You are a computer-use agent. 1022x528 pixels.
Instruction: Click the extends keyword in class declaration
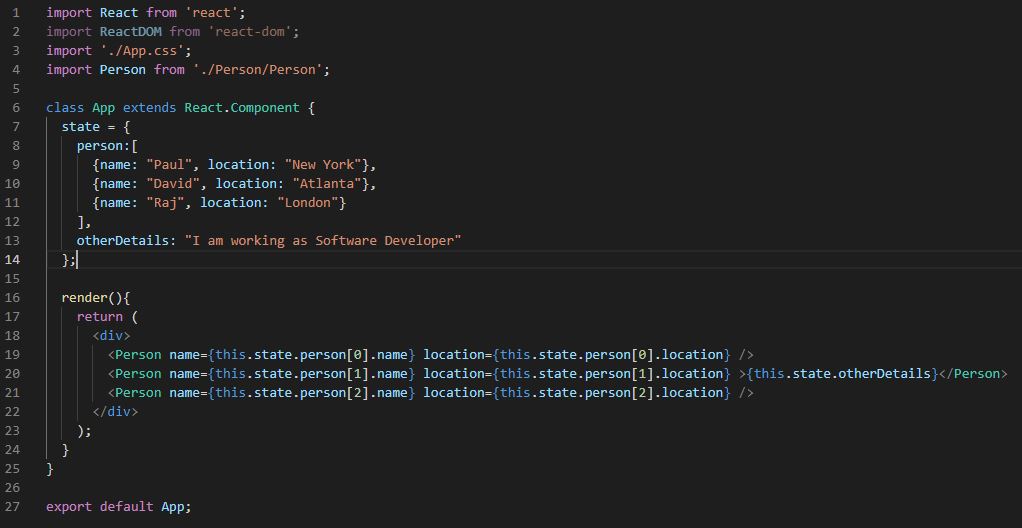[x=150, y=108]
